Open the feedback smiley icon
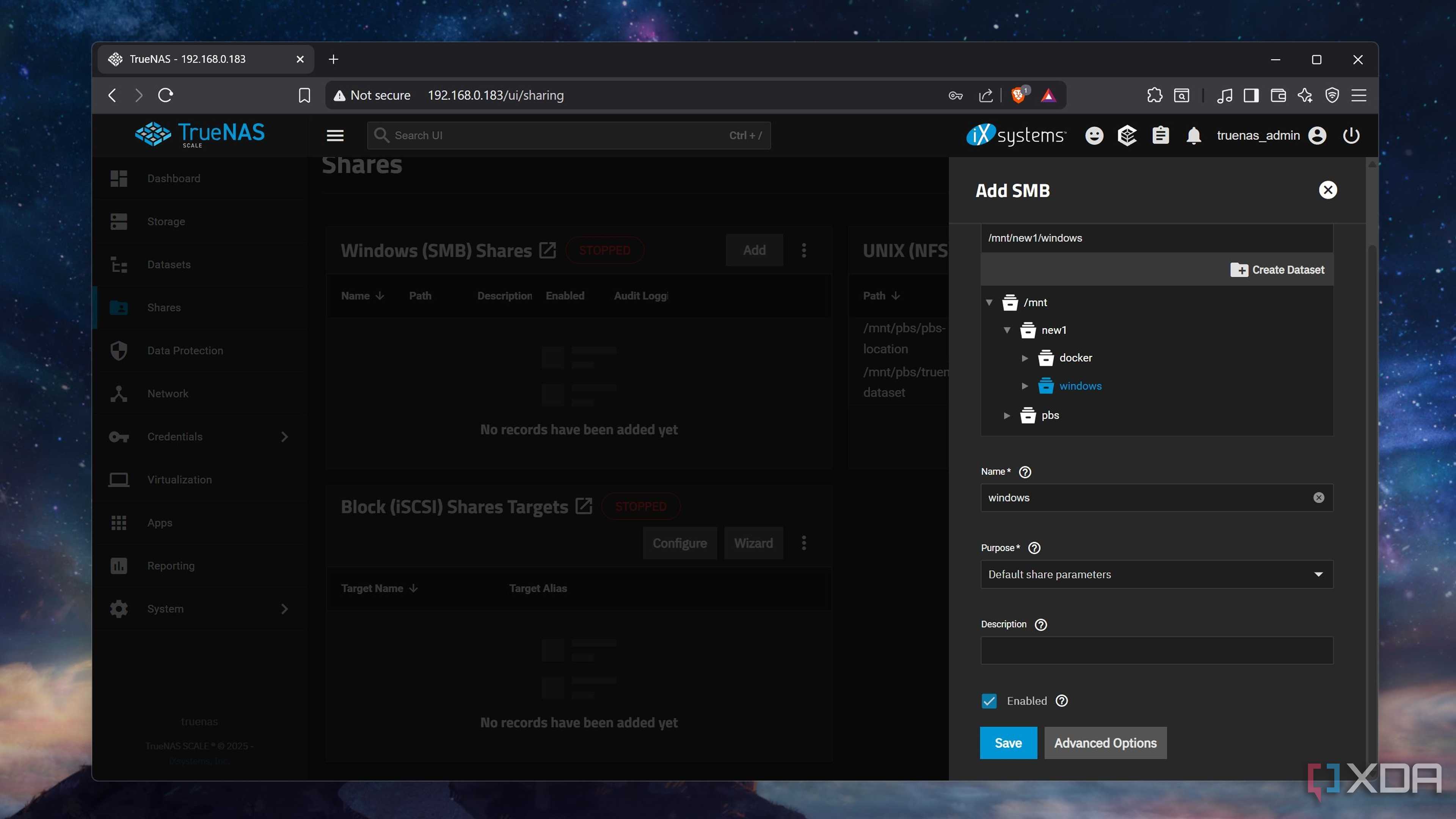Viewport: 1456px width, 819px height. [x=1094, y=136]
